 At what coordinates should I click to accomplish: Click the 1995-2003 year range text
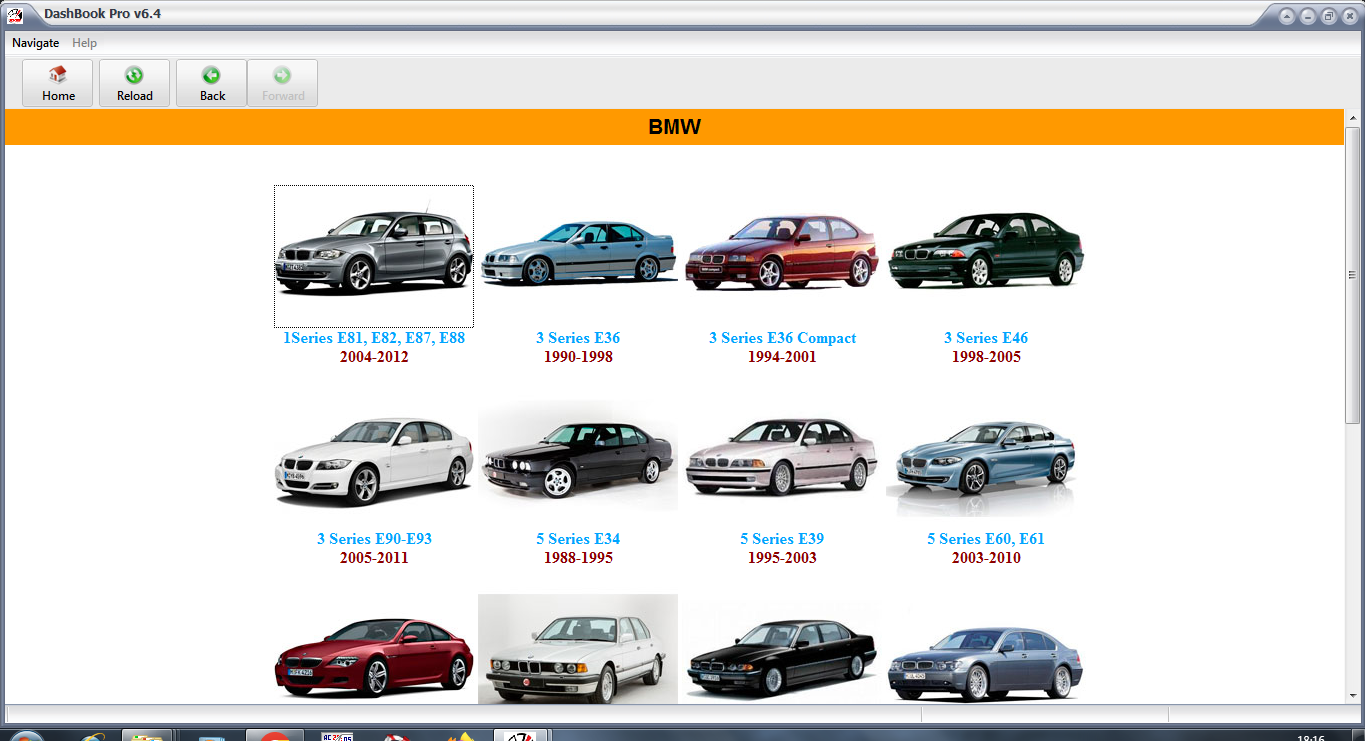point(782,558)
